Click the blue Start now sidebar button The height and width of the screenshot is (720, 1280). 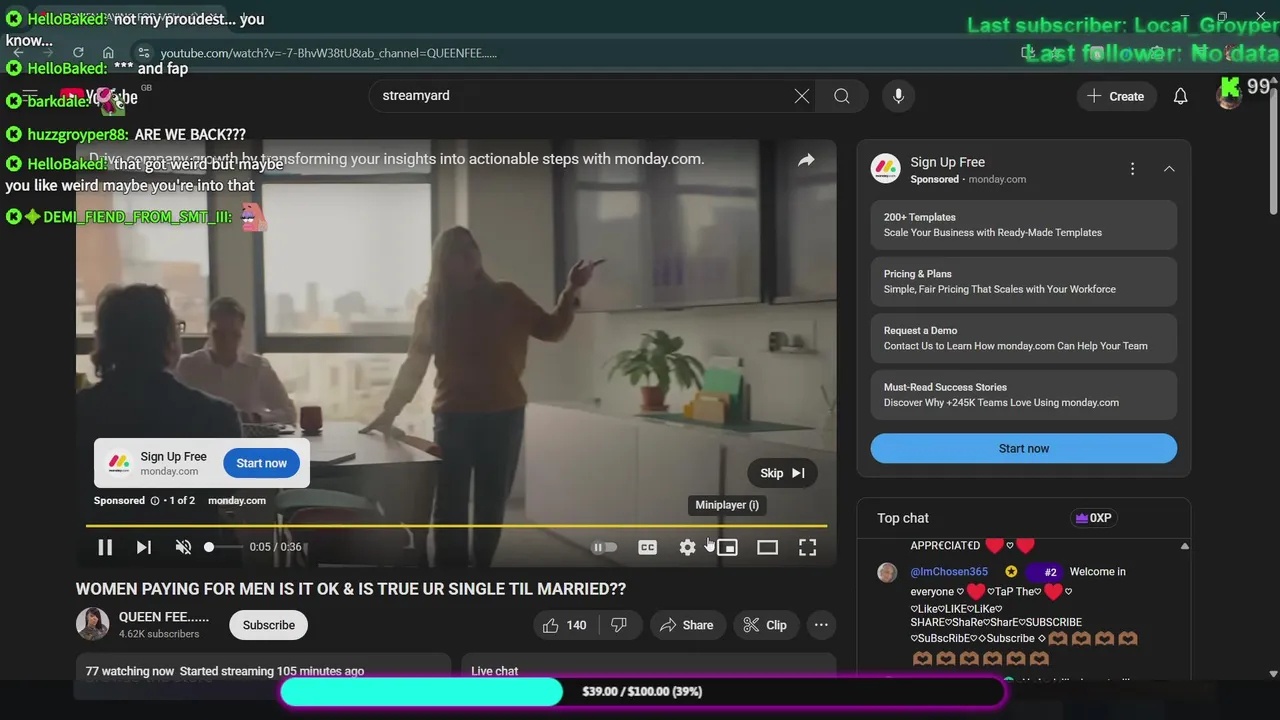tap(1024, 448)
